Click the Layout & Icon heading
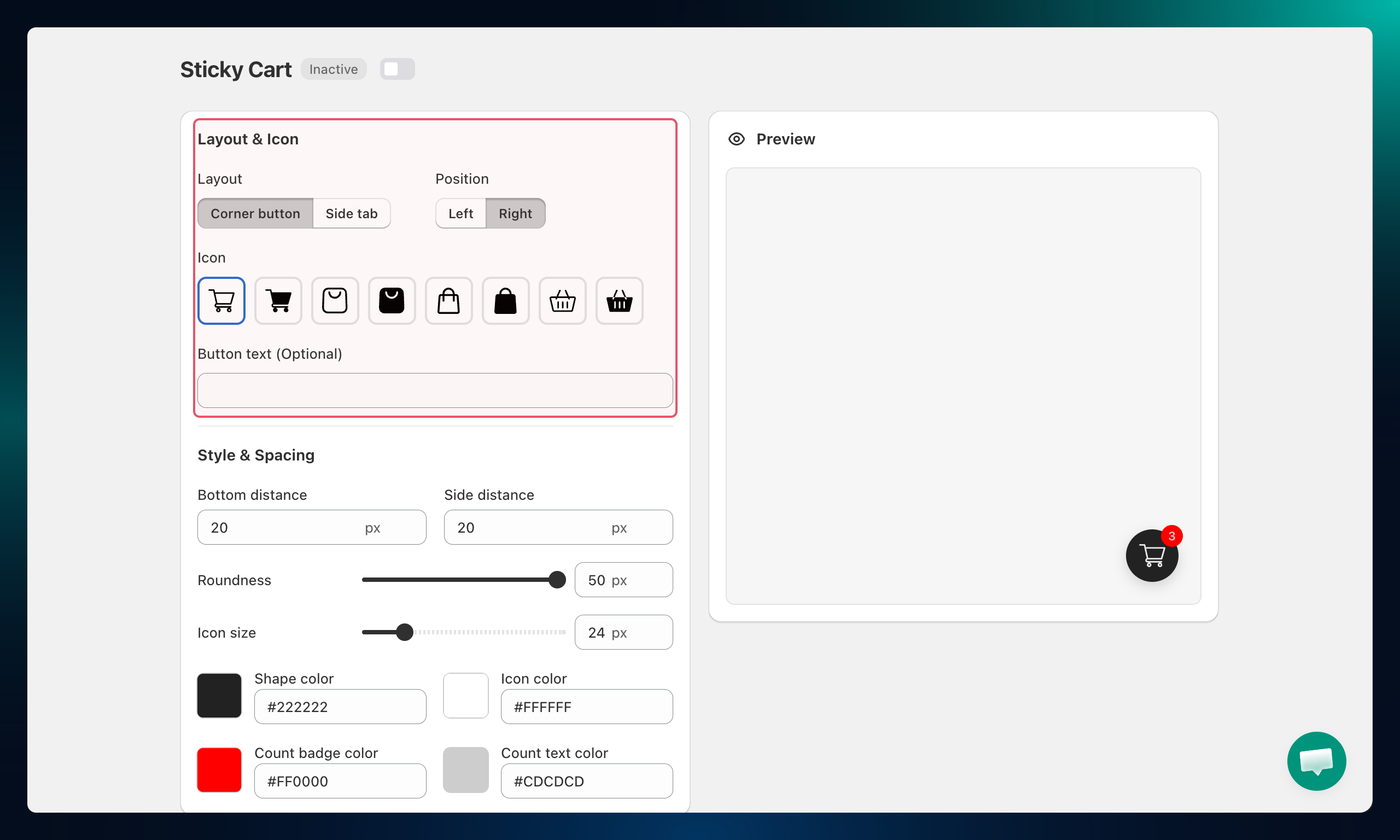Screen dimensions: 1400x840 [x=248, y=139]
